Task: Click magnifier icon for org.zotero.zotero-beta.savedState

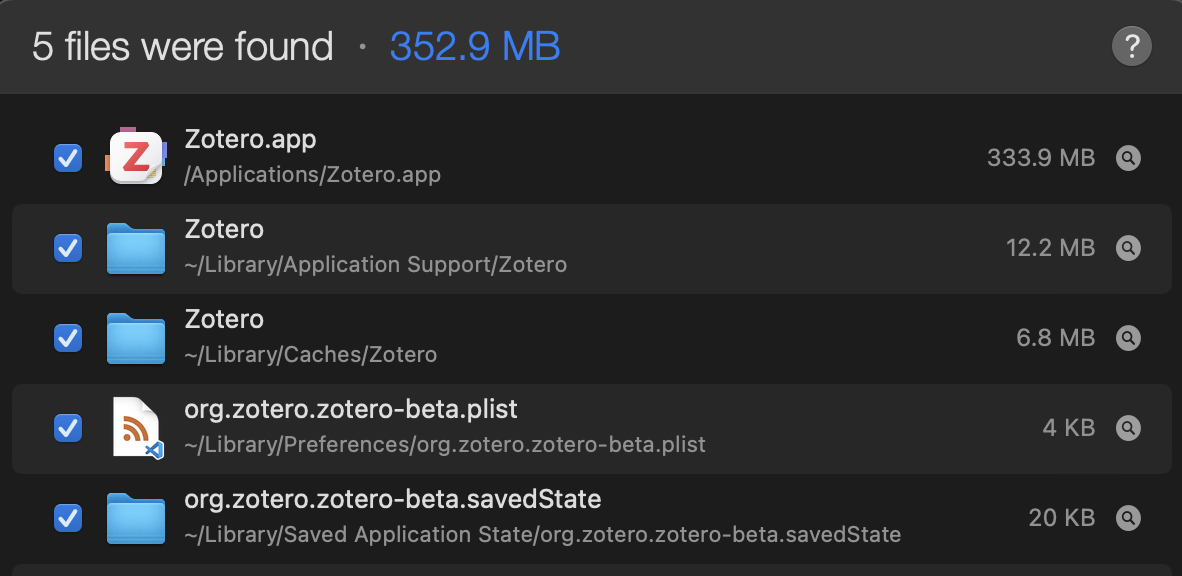Action: tap(1128, 518)
